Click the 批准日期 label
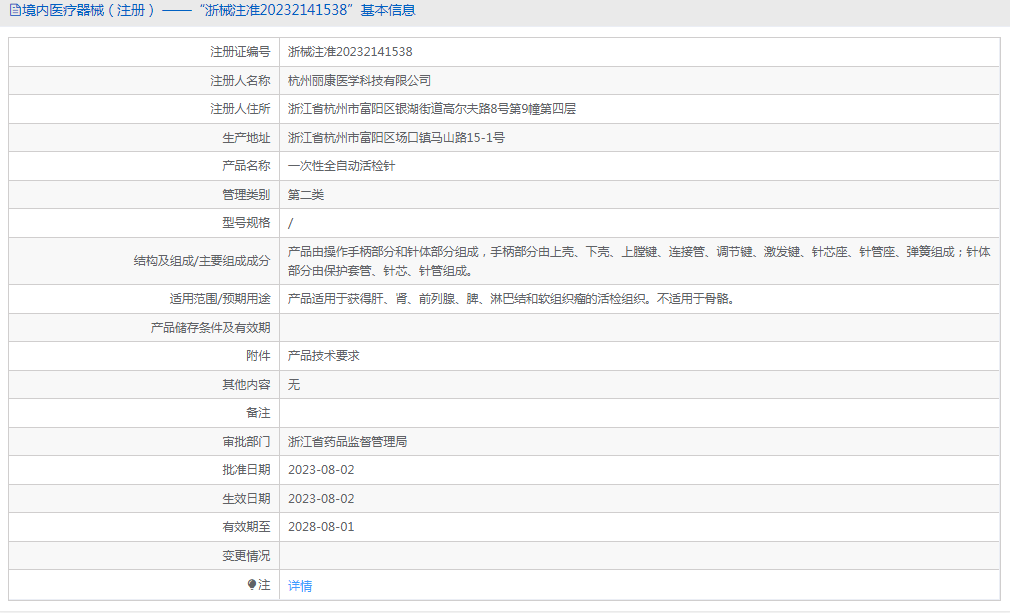1010x613 pixels. tap(246, 470)
